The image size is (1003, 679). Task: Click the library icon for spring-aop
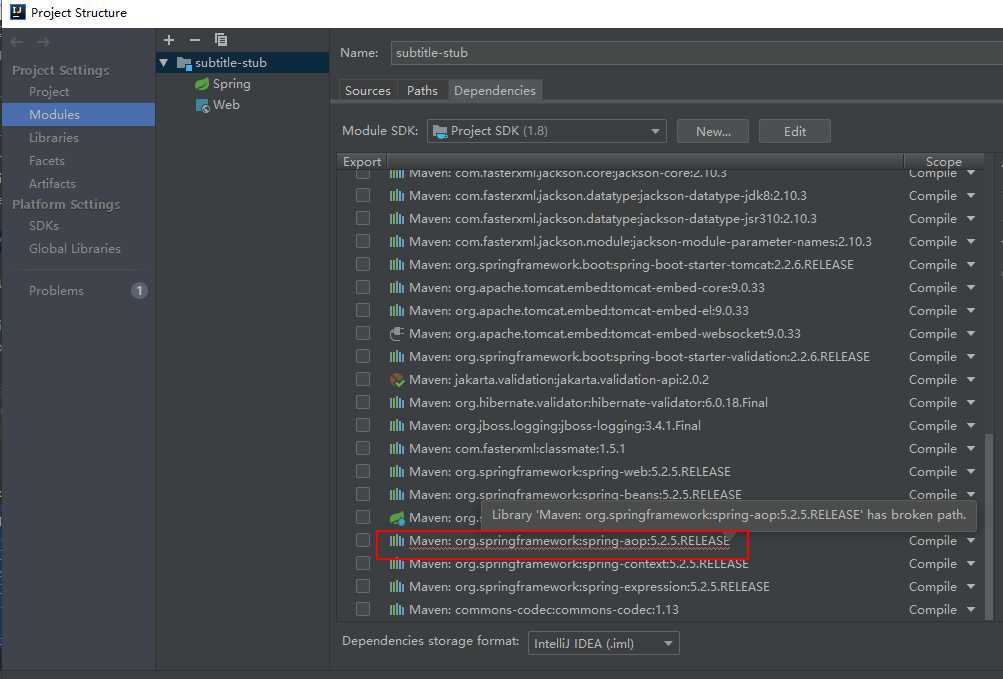397,541
